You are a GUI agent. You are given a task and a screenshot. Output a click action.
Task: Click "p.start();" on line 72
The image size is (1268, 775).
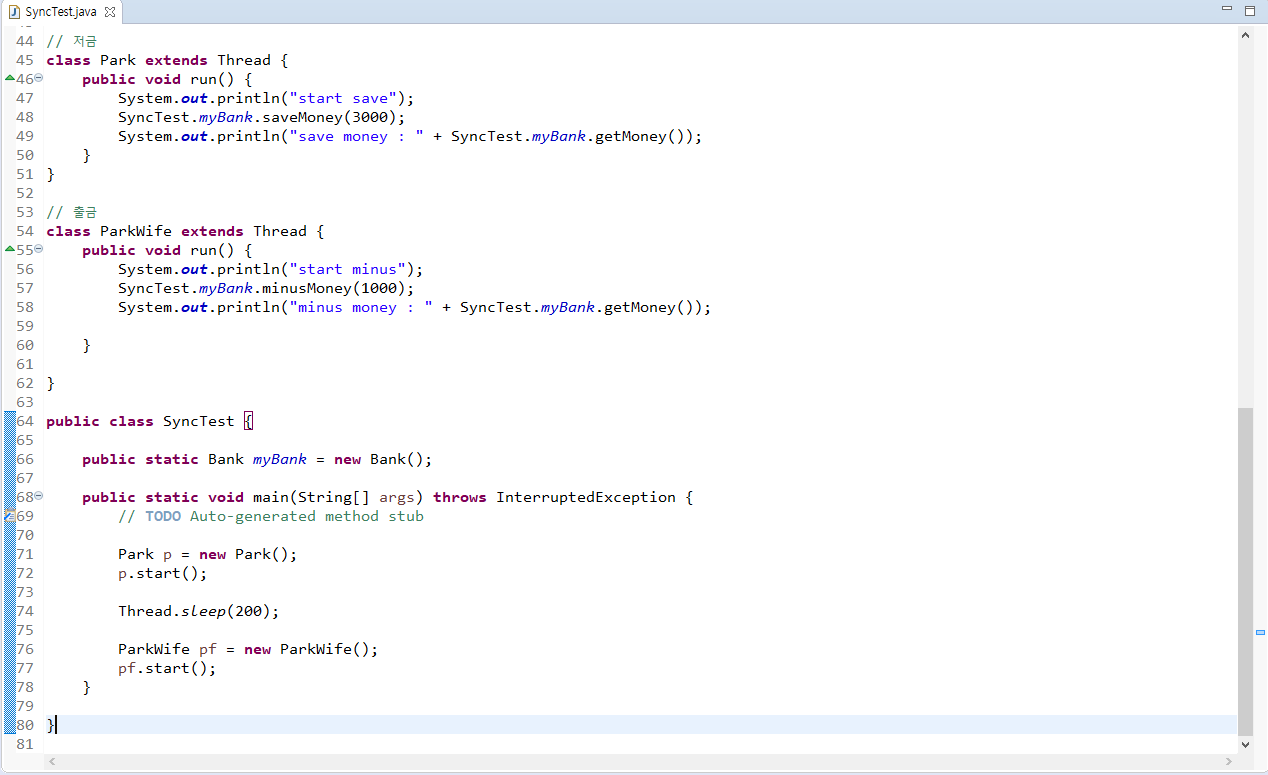[x=163, y=573]
